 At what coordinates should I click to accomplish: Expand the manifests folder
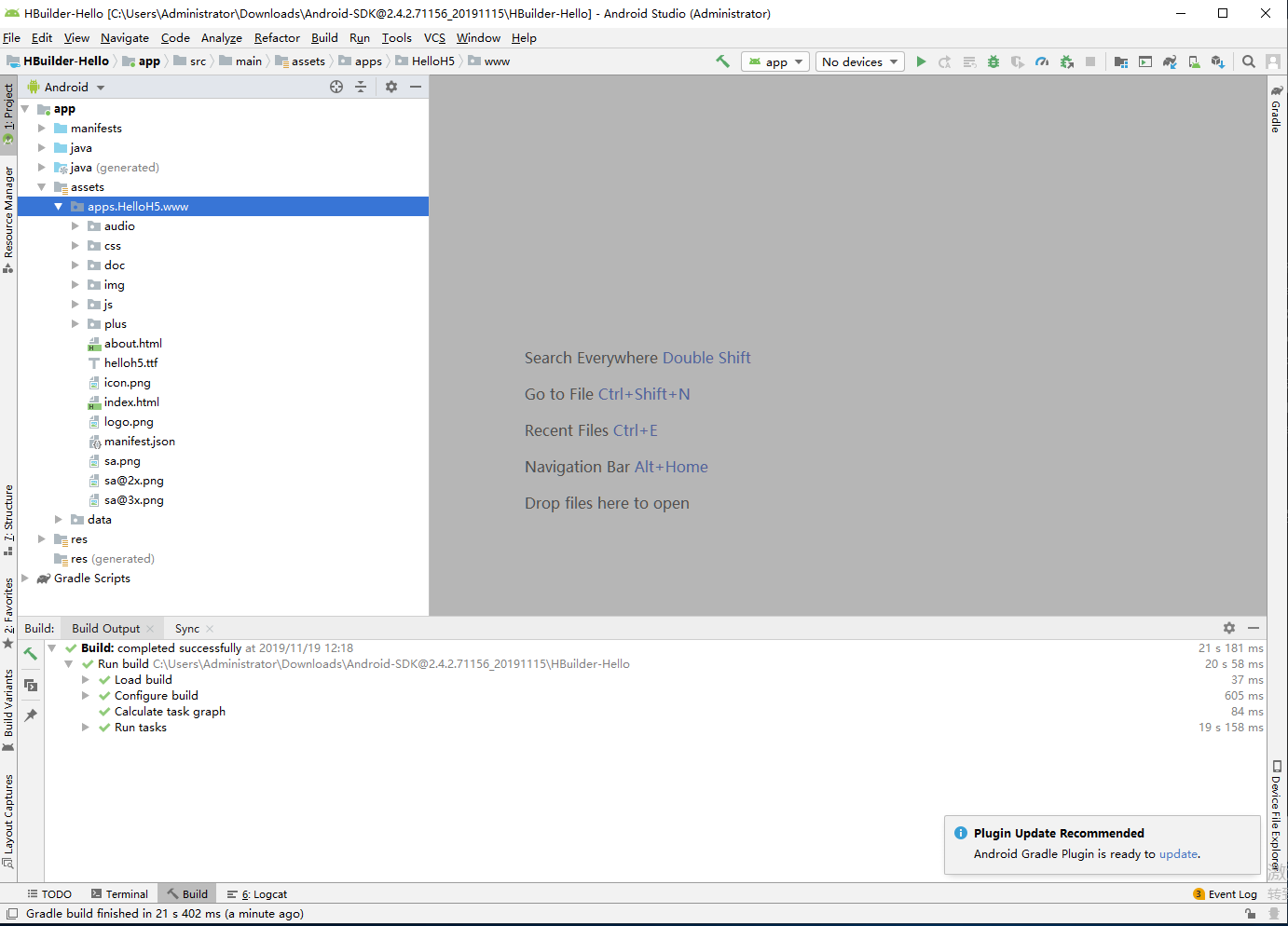point(41,129)
